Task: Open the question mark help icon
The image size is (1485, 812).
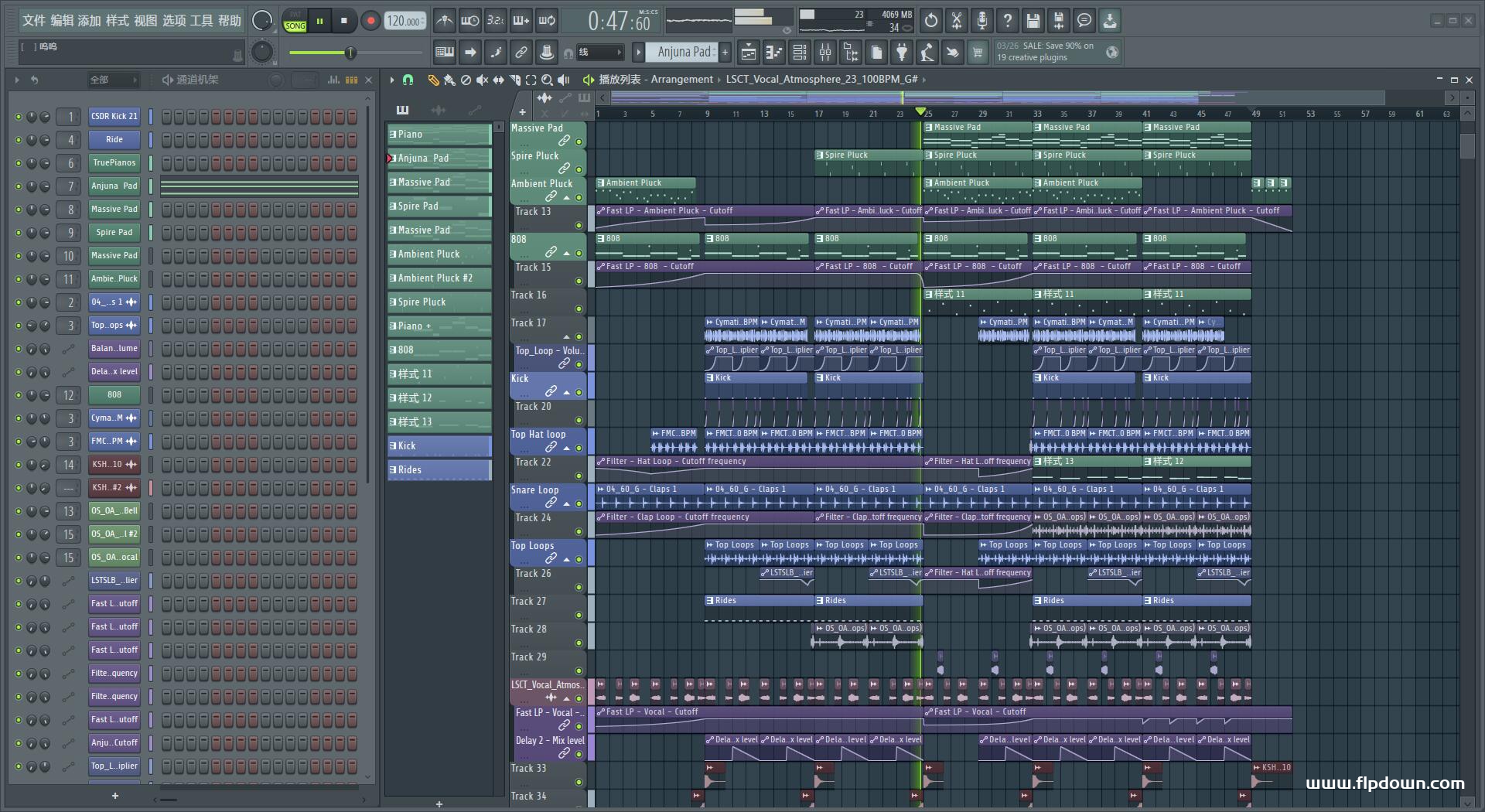Action: (1008, 21)
